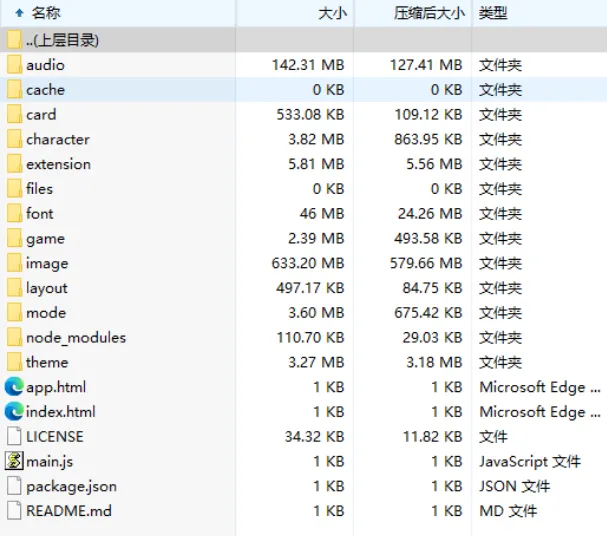Select the parent directory folder icon
The width and height of the screenshot is (607, 536).
coord(14,40)
